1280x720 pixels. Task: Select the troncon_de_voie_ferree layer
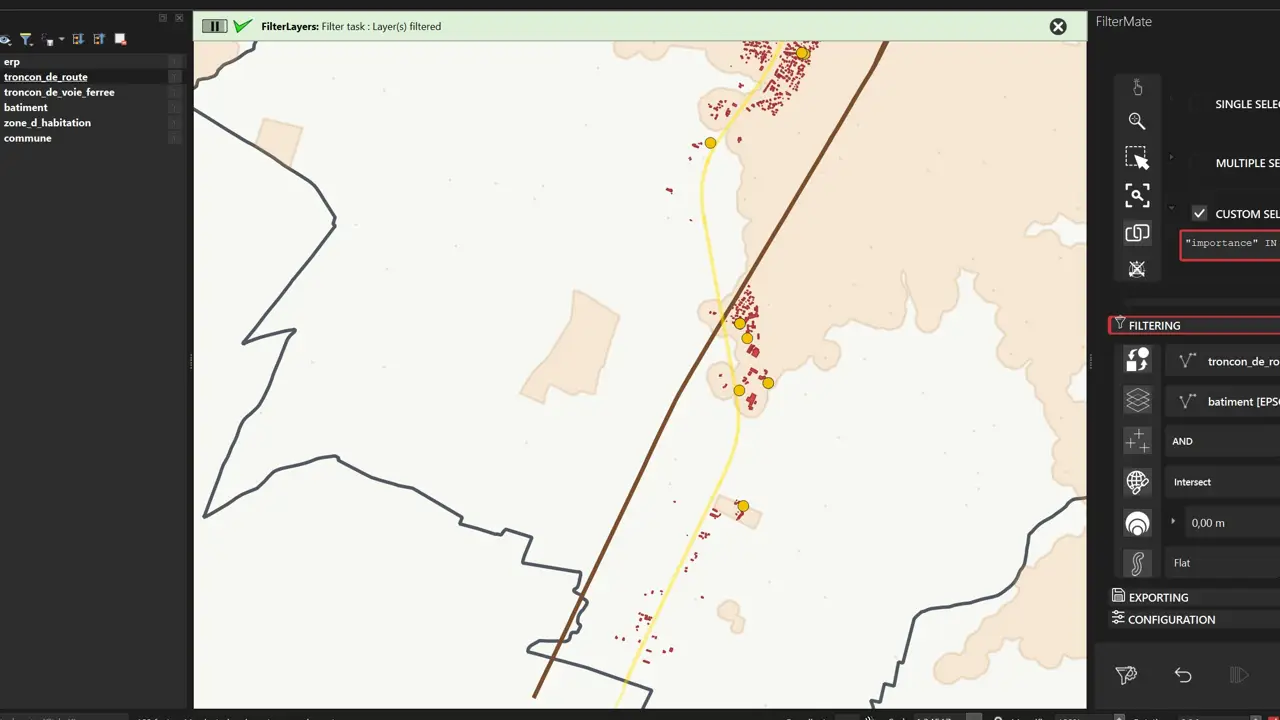click(x=59, y=92)
